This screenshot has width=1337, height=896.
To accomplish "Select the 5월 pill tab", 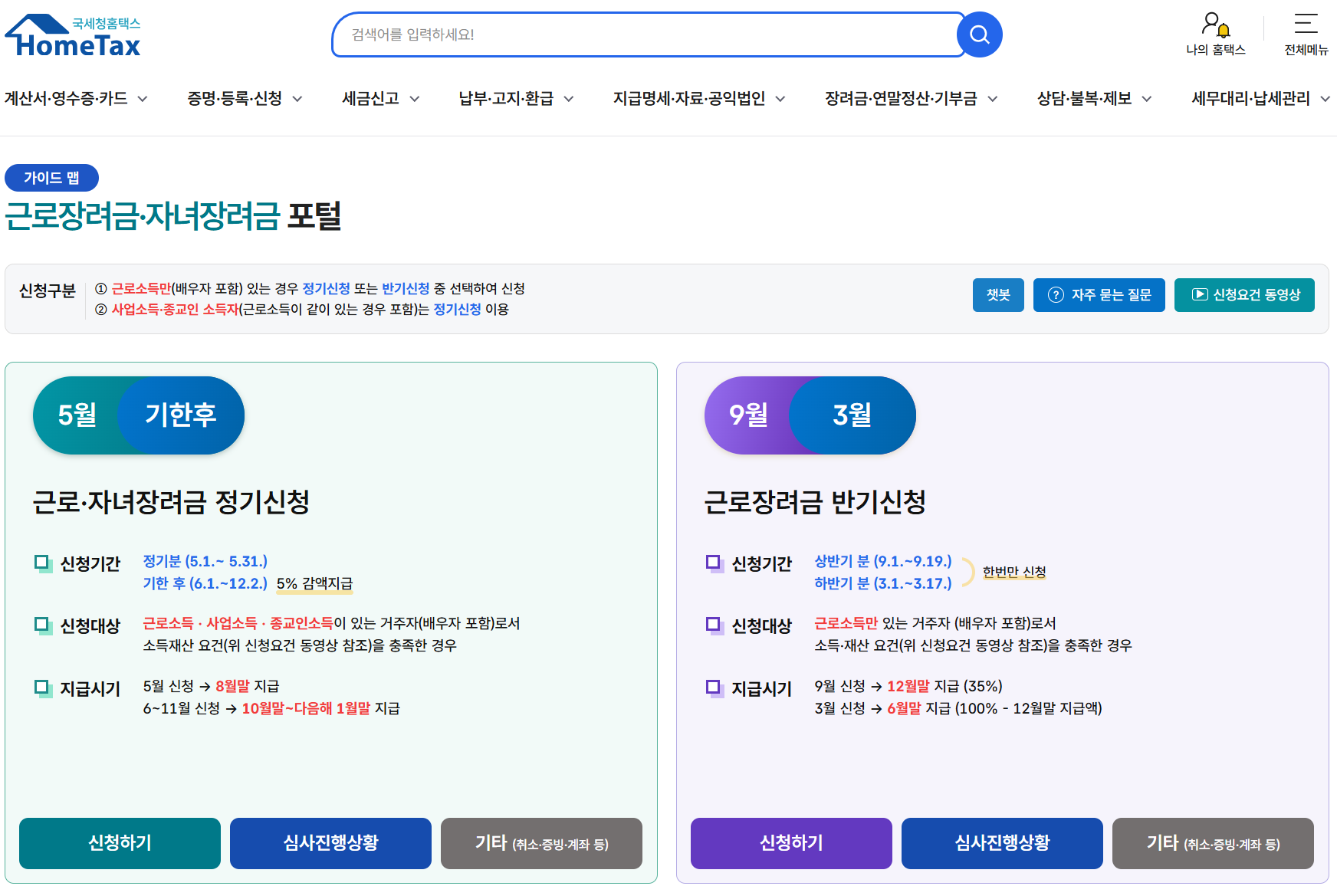I will click(77, 415).
